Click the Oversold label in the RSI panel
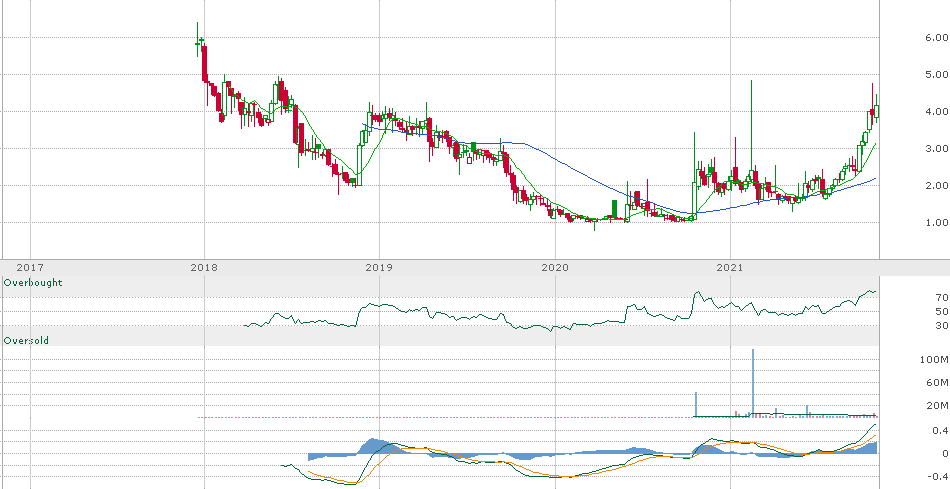The height and width of the screenshot is (489, 950). point(26,341)
